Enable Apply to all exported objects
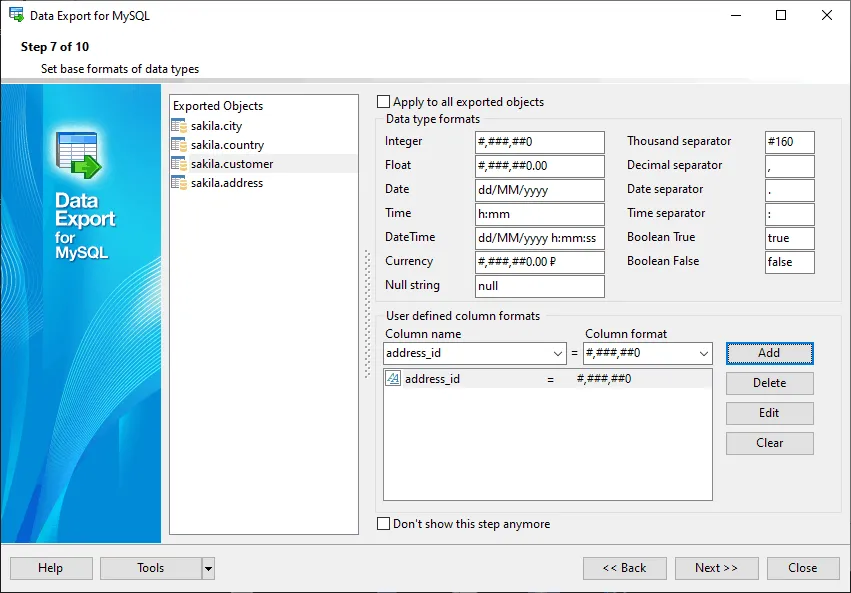The image size is (851, 593). click(383, 101)
